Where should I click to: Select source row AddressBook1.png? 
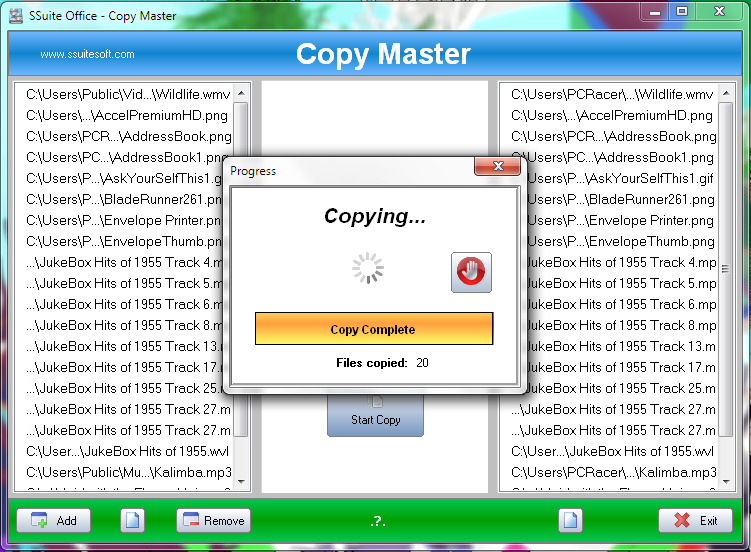125,158
